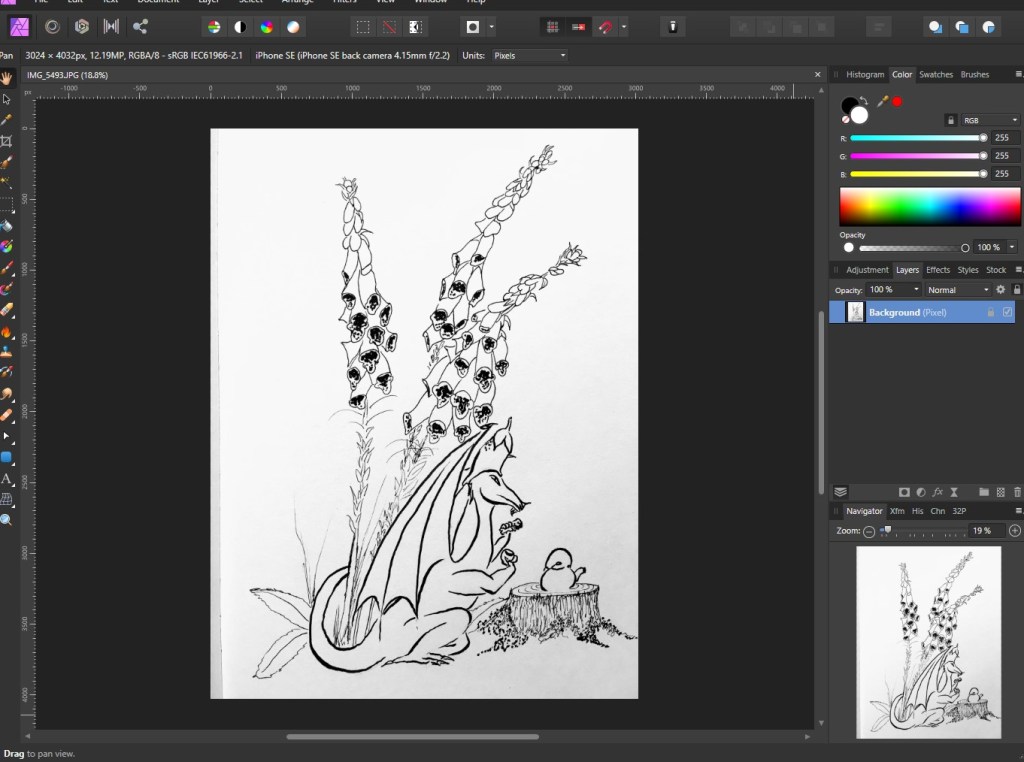Screen dimensions: 1024x762
Task: Open the Units dropdown set to Pixels
Action: point(529,55)
